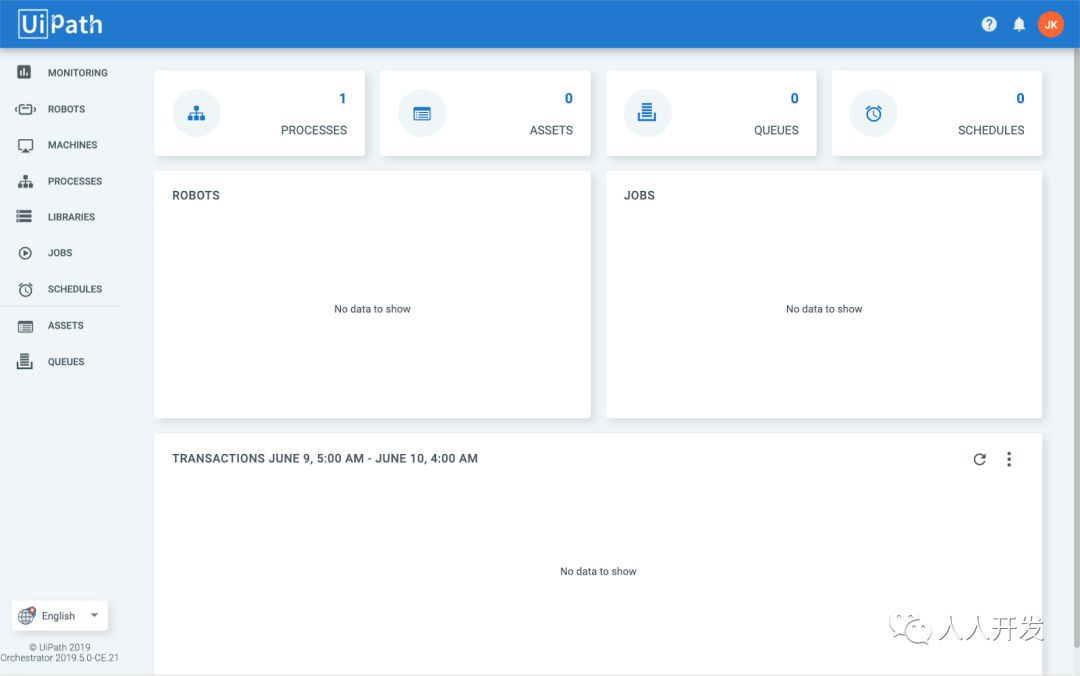The height and width of the screenshot is (676, 1080).
Task: Go to Robots menu label
Action: pyautogui.click(x=67, y=109)
